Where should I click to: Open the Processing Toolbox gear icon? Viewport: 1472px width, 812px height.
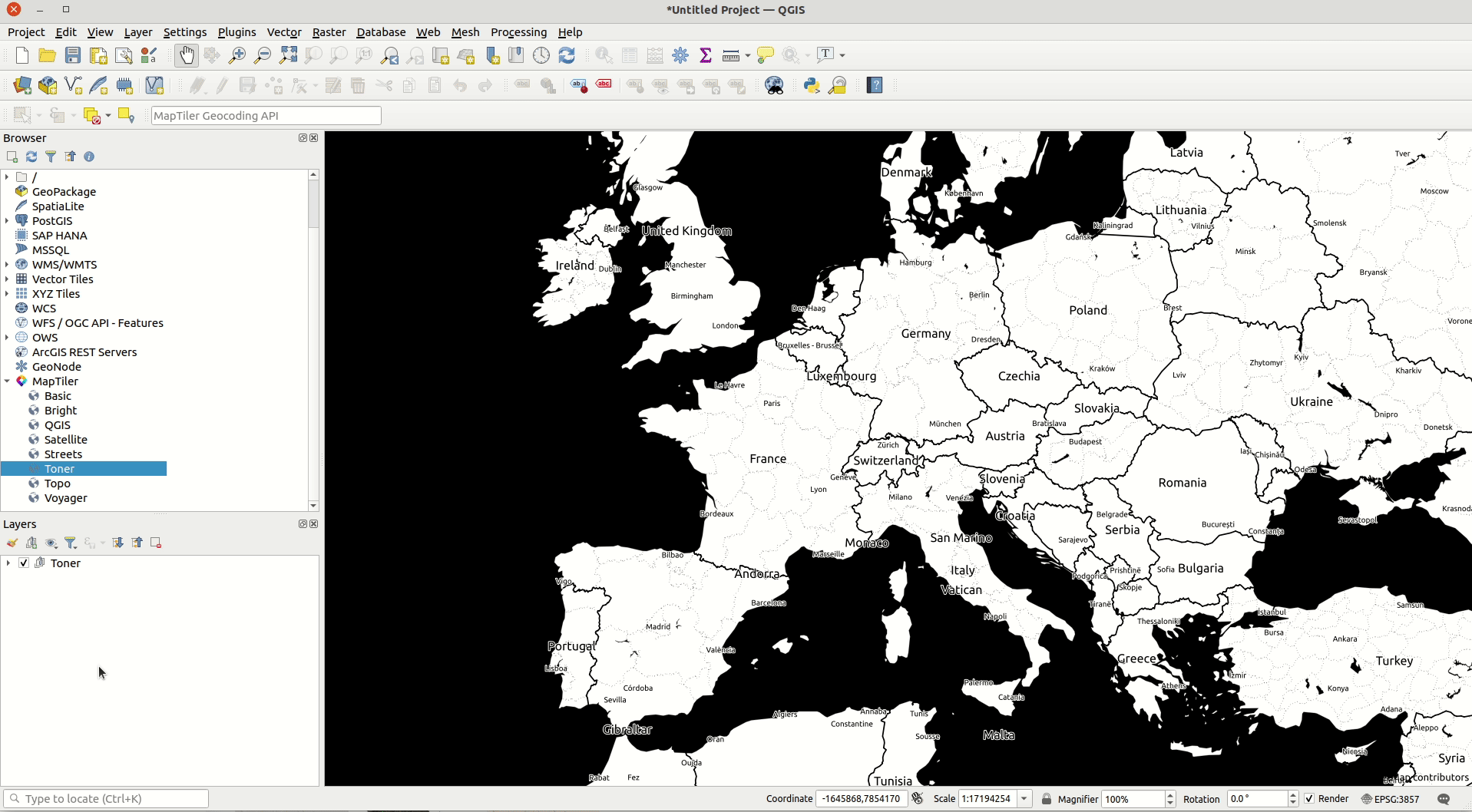tap(680, 55)
